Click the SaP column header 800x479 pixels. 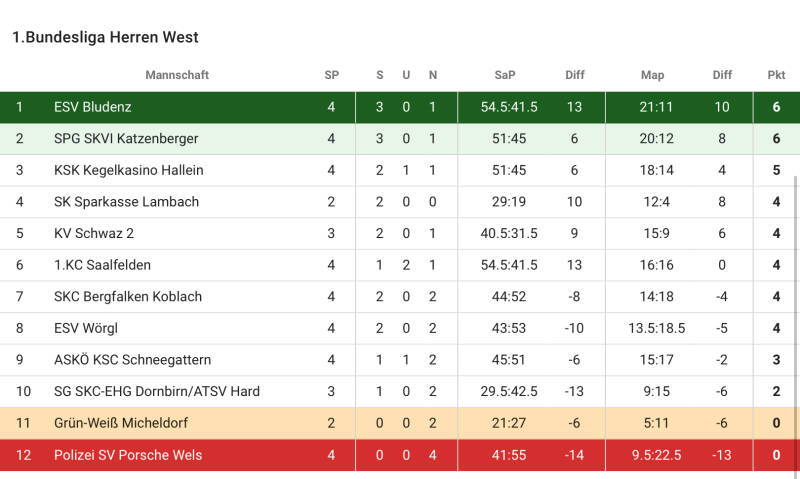[x=505, y=75]
